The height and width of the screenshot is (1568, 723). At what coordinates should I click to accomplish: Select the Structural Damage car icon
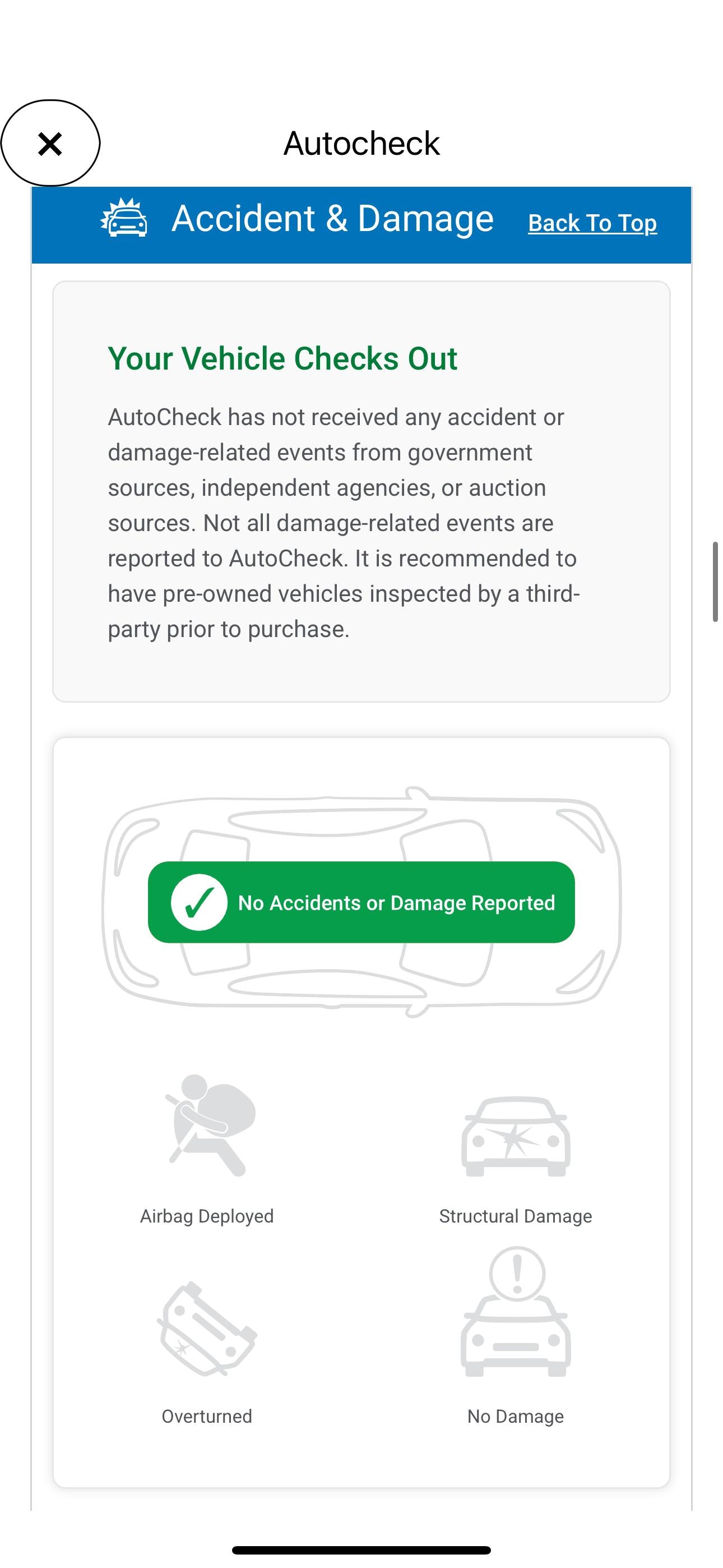pos(516,1136)
